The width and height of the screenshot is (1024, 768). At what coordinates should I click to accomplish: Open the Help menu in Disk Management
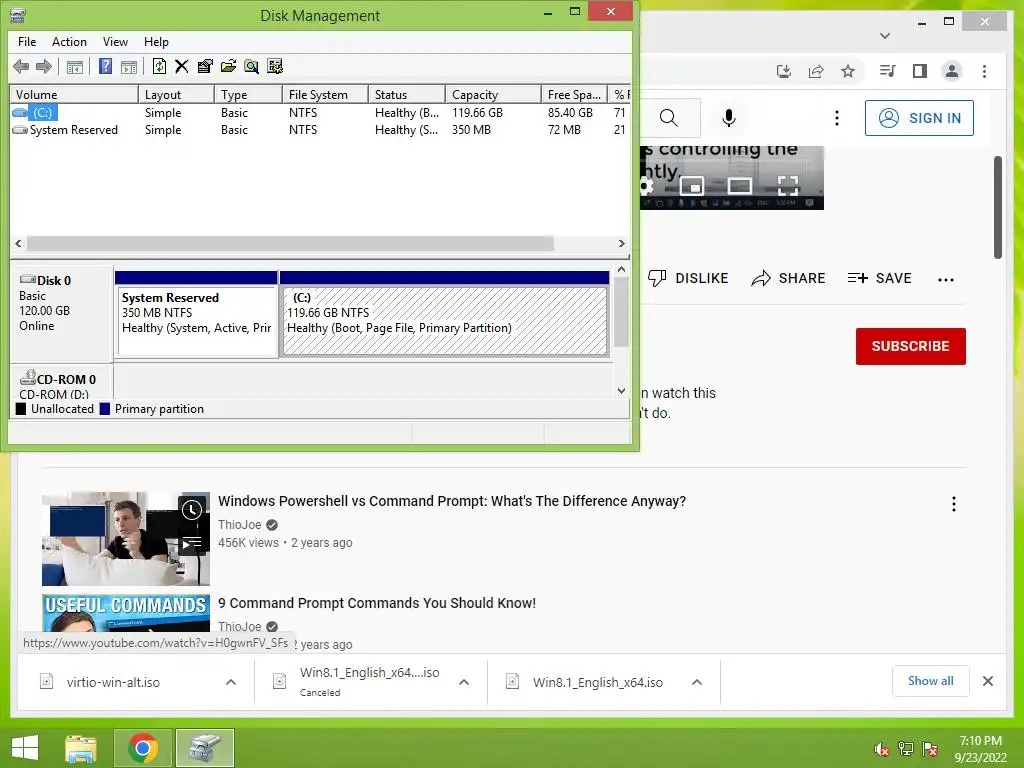pyautogui.click(x=156, y=42)
